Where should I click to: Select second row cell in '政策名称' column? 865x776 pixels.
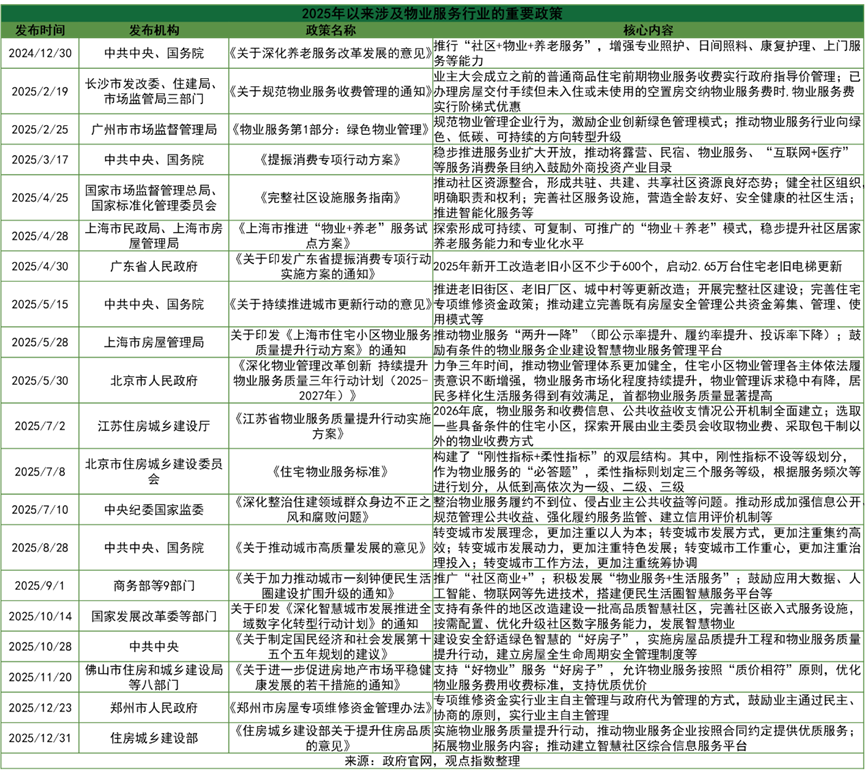click(330, 91)
